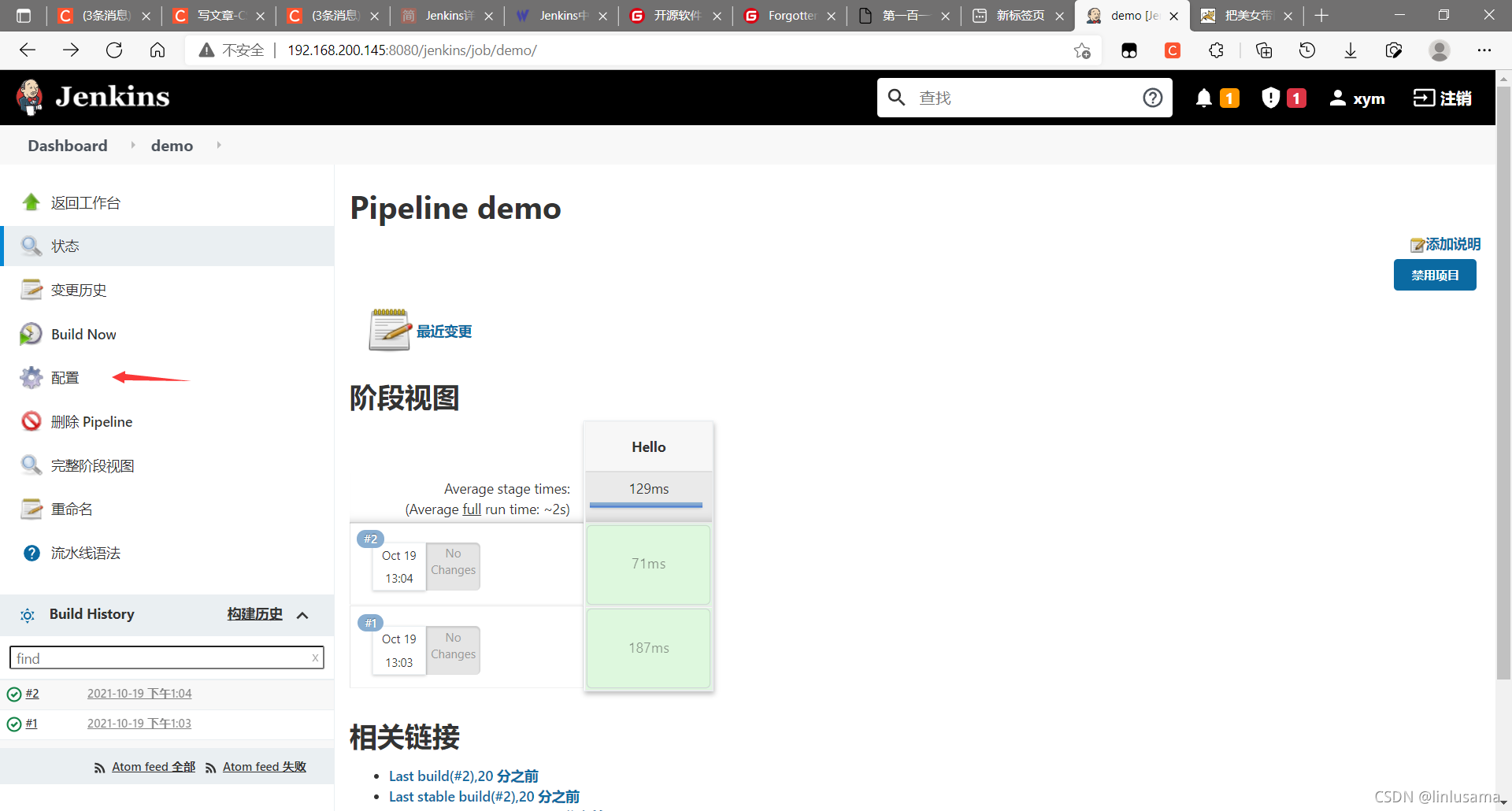The image size is (1512, 811).
Task: Open 流水线语法 help link
Action: point(86,553)
